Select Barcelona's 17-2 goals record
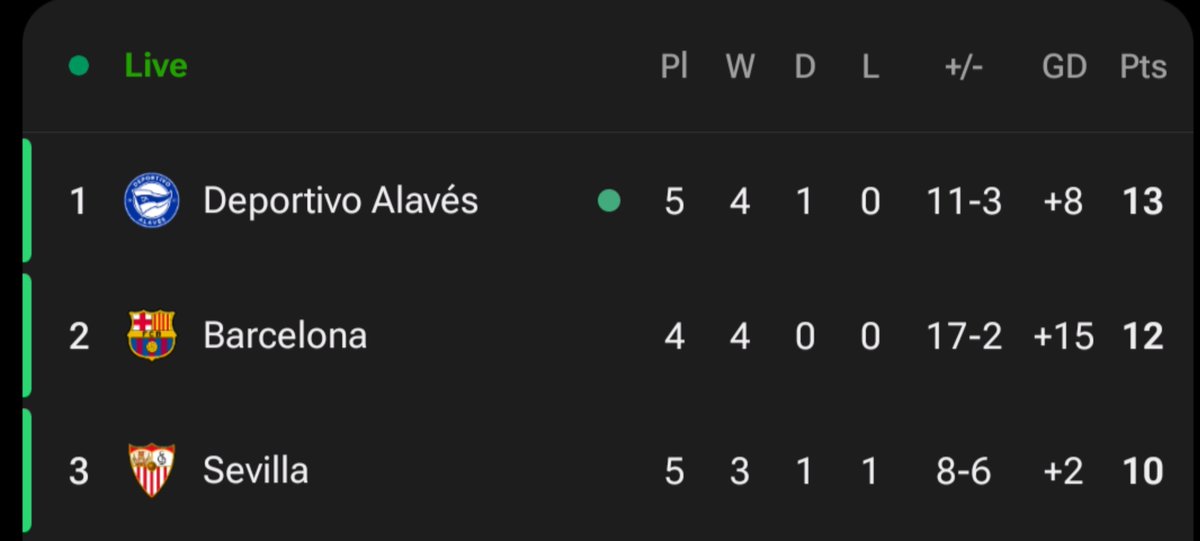The width and height of the screenshot is (1200, 541). point(964,336)
